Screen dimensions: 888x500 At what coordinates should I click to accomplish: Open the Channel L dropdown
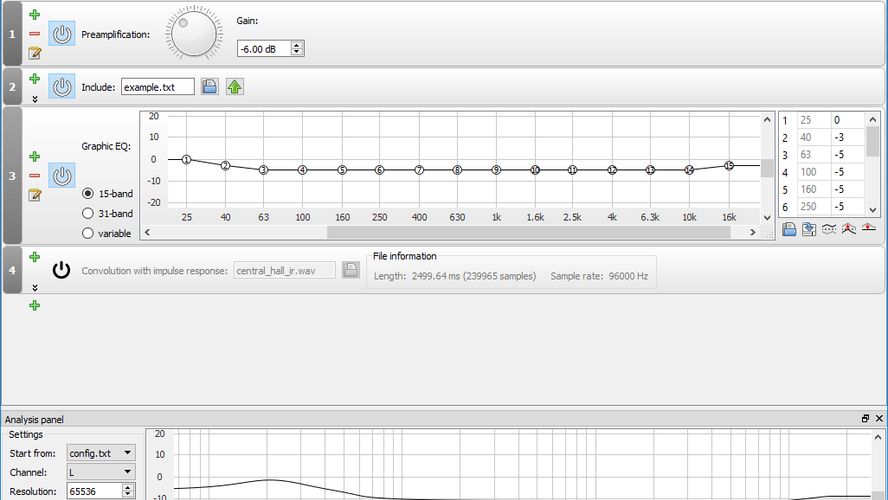[101, 472]
